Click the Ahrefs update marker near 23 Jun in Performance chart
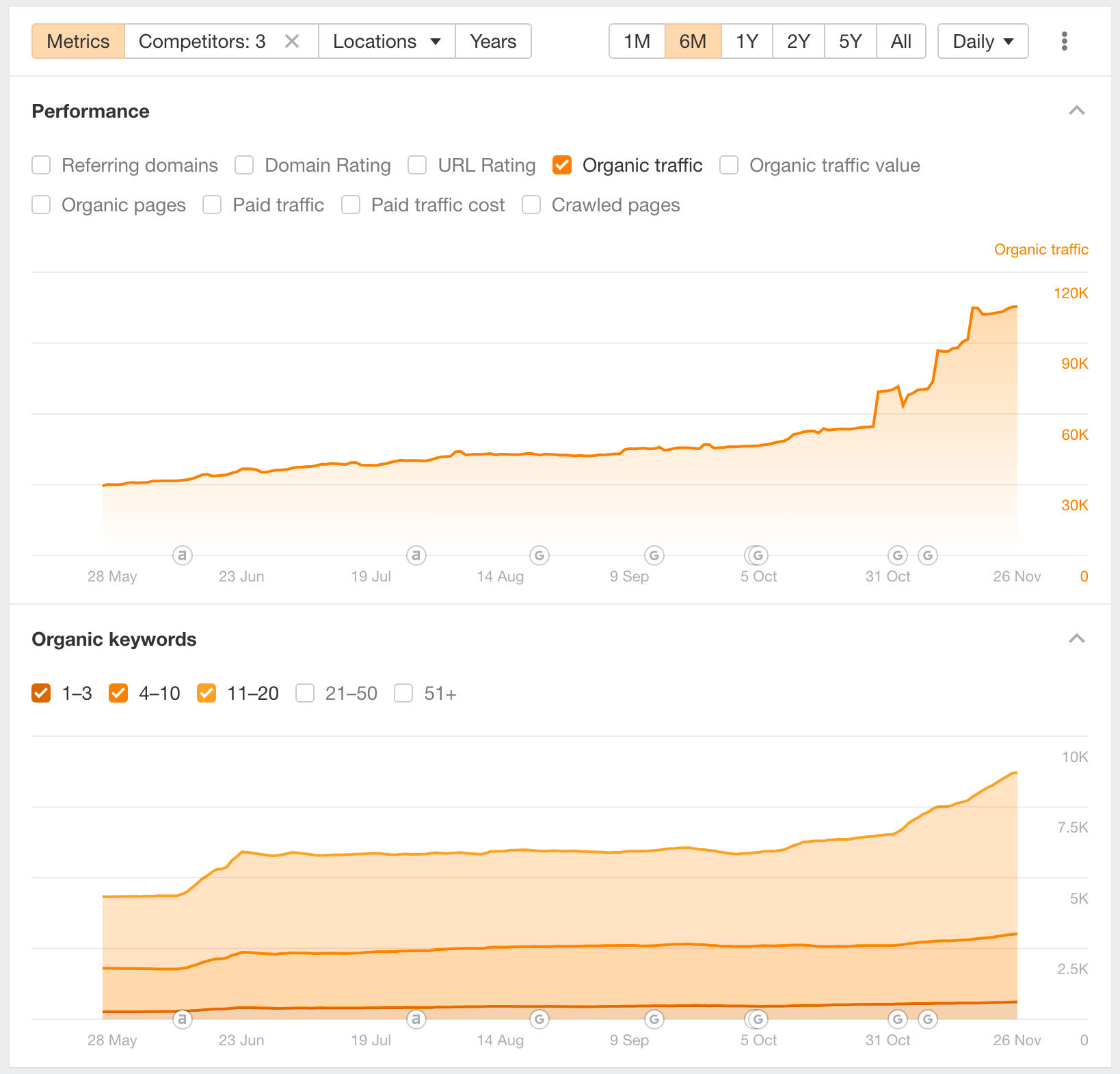The width and height of the screenshot is (1120, 1074). [x=182, y=555]
